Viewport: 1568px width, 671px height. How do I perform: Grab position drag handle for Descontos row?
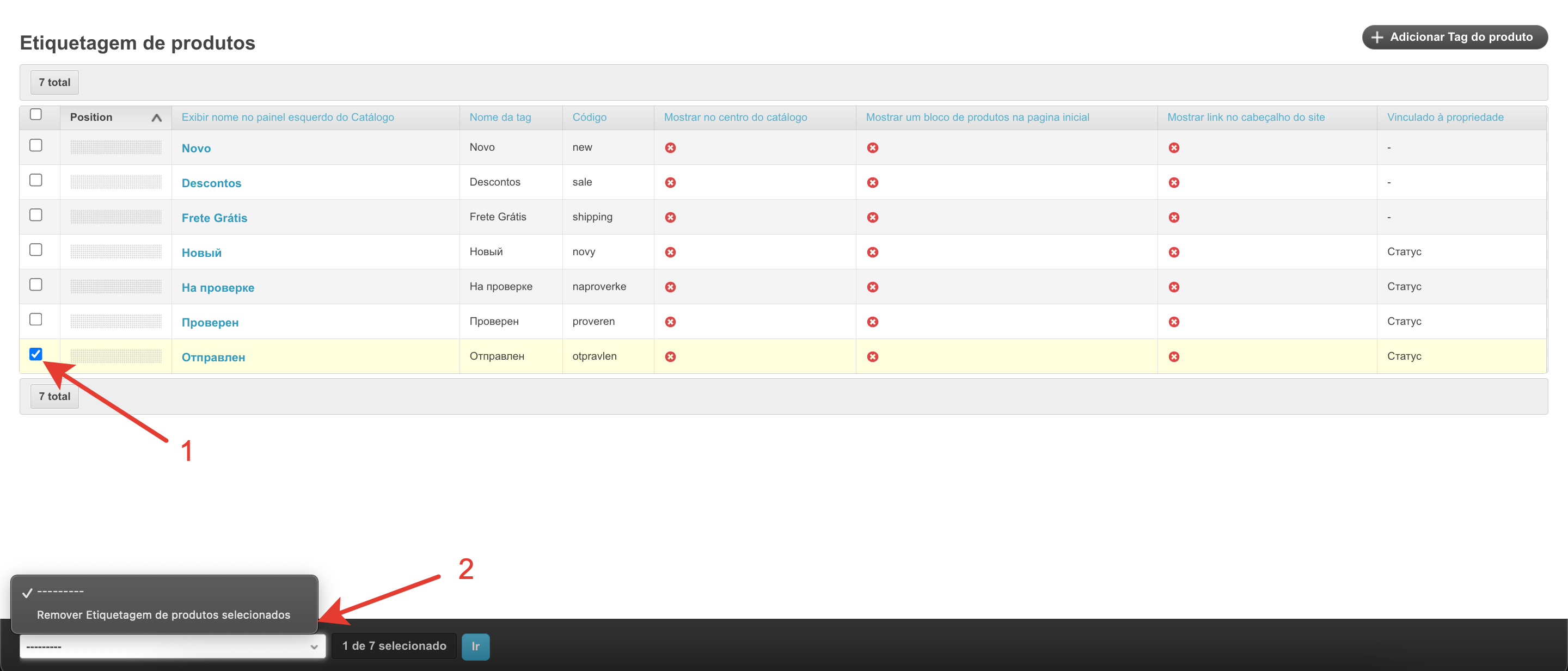tap(115, 182)
